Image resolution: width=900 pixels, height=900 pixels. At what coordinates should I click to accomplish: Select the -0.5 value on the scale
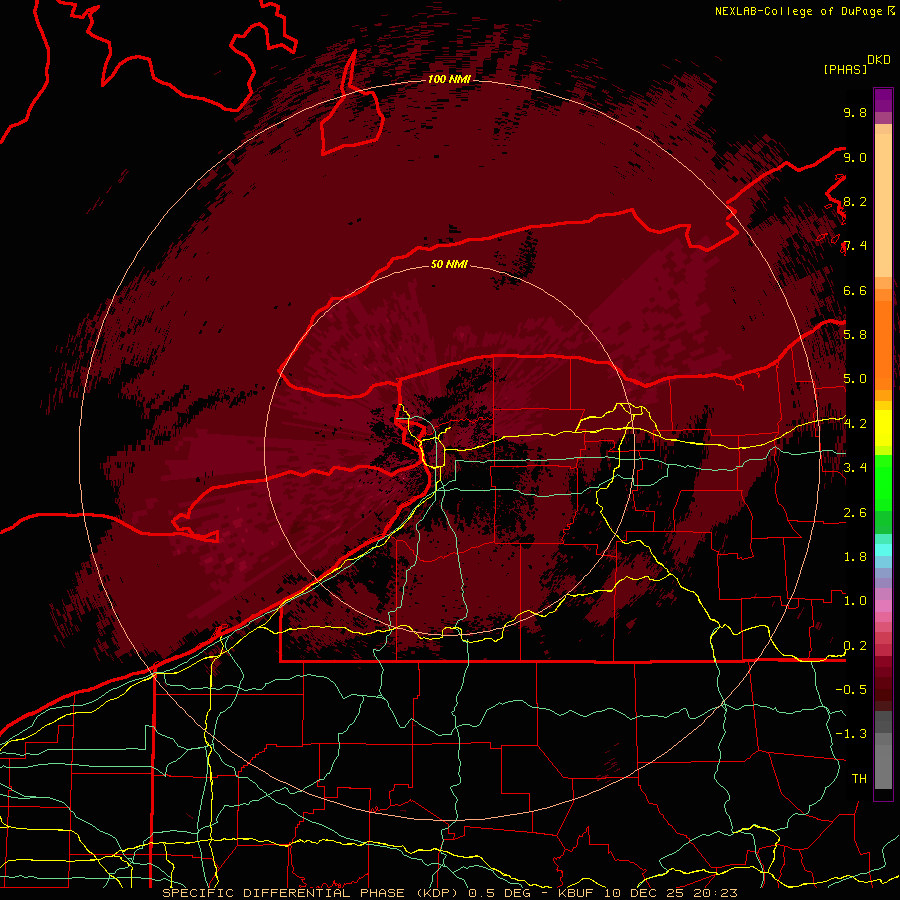(x=851, y=689)
